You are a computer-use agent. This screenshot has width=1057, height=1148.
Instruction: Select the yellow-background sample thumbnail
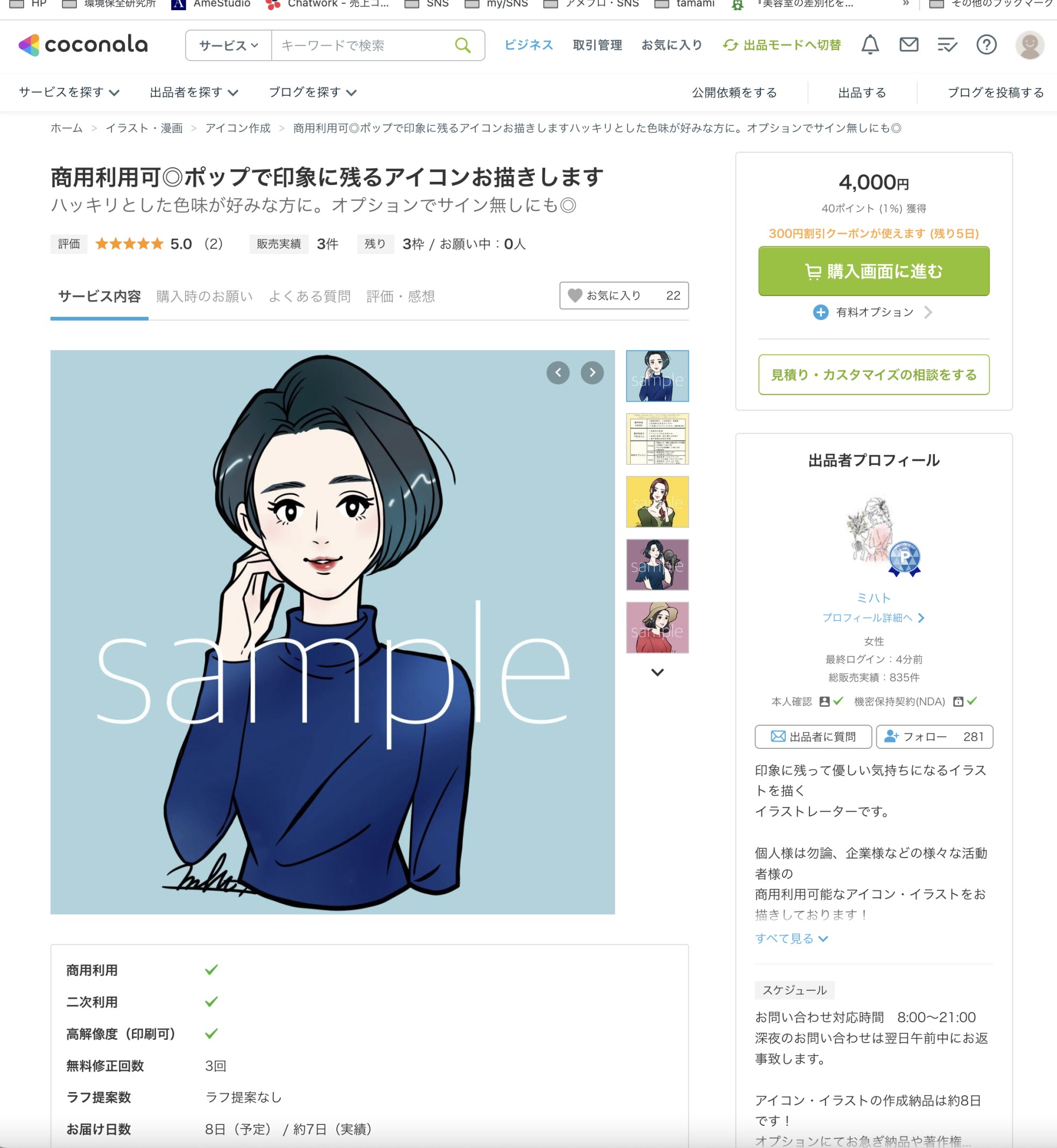pos(657,501)
